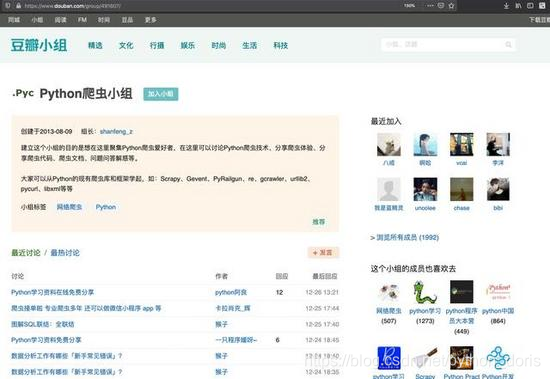Open the 网络爬虫 group icon with (507)
This screenshot has width=550, height=379.
pyautogui.click(x=389, y=292)
